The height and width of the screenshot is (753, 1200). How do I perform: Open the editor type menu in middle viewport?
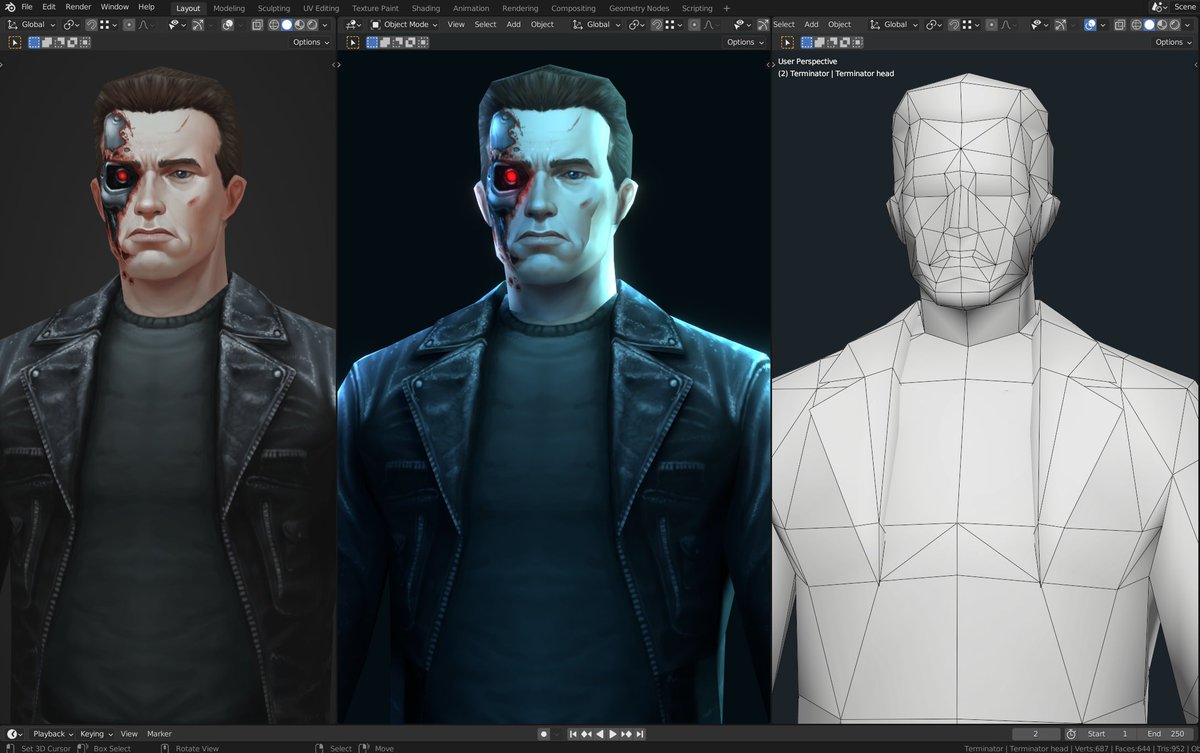click(x=354, y=25)
